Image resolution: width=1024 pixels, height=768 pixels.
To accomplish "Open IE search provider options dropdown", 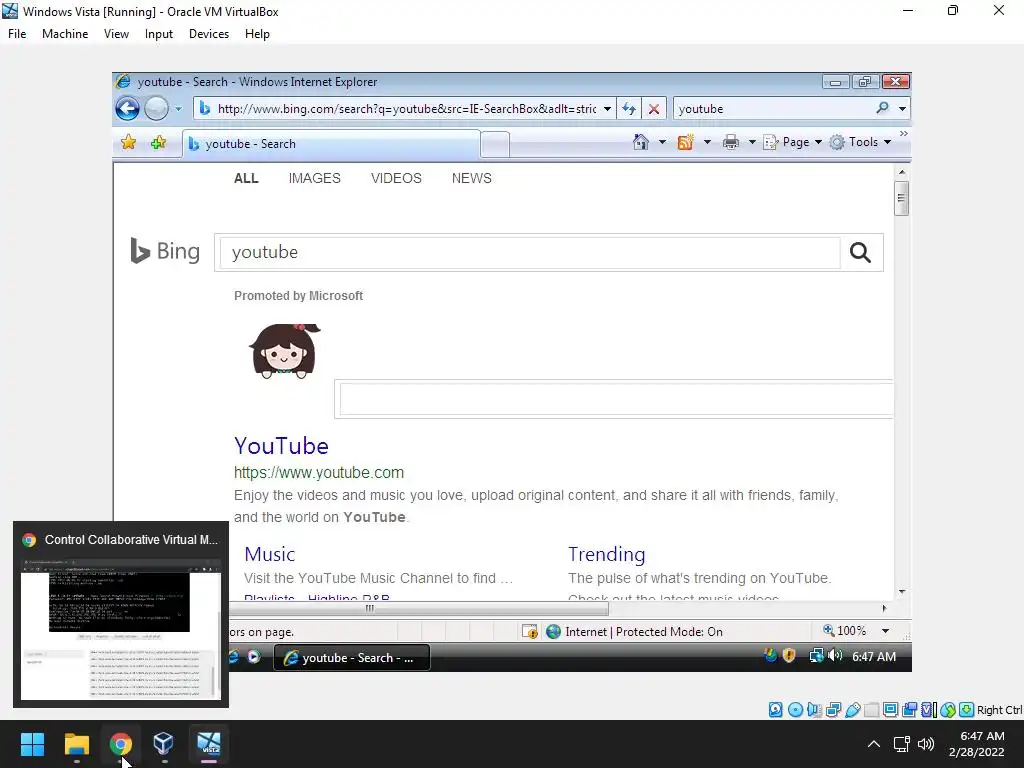I will point(902,109).
